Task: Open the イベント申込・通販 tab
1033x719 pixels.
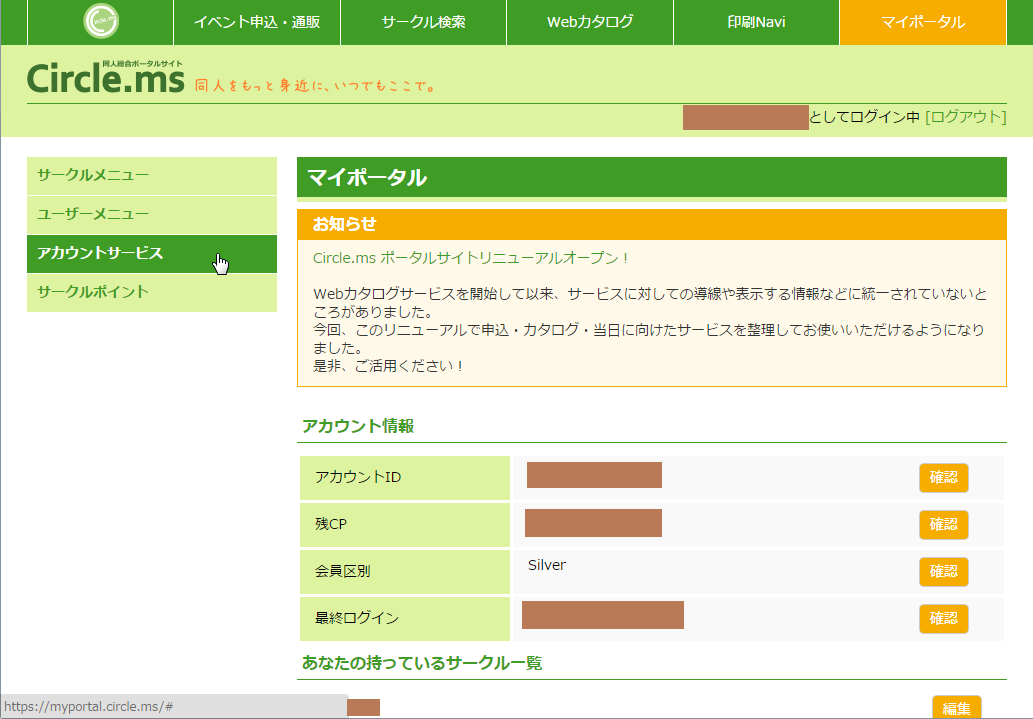Action: [x=257, y=22]
